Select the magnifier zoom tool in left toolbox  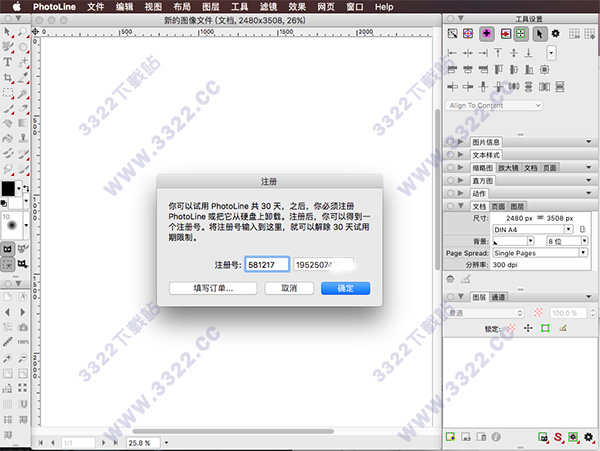23,32
